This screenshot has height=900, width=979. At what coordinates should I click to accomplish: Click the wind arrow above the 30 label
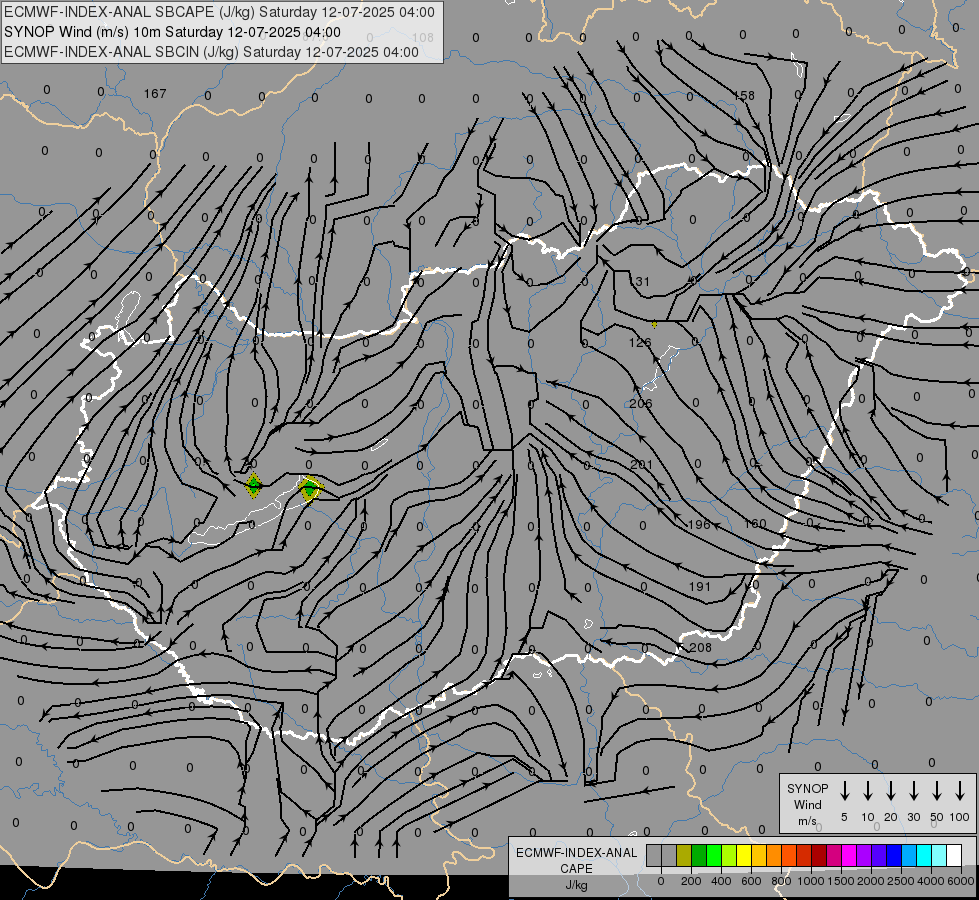tap(914, 791)
